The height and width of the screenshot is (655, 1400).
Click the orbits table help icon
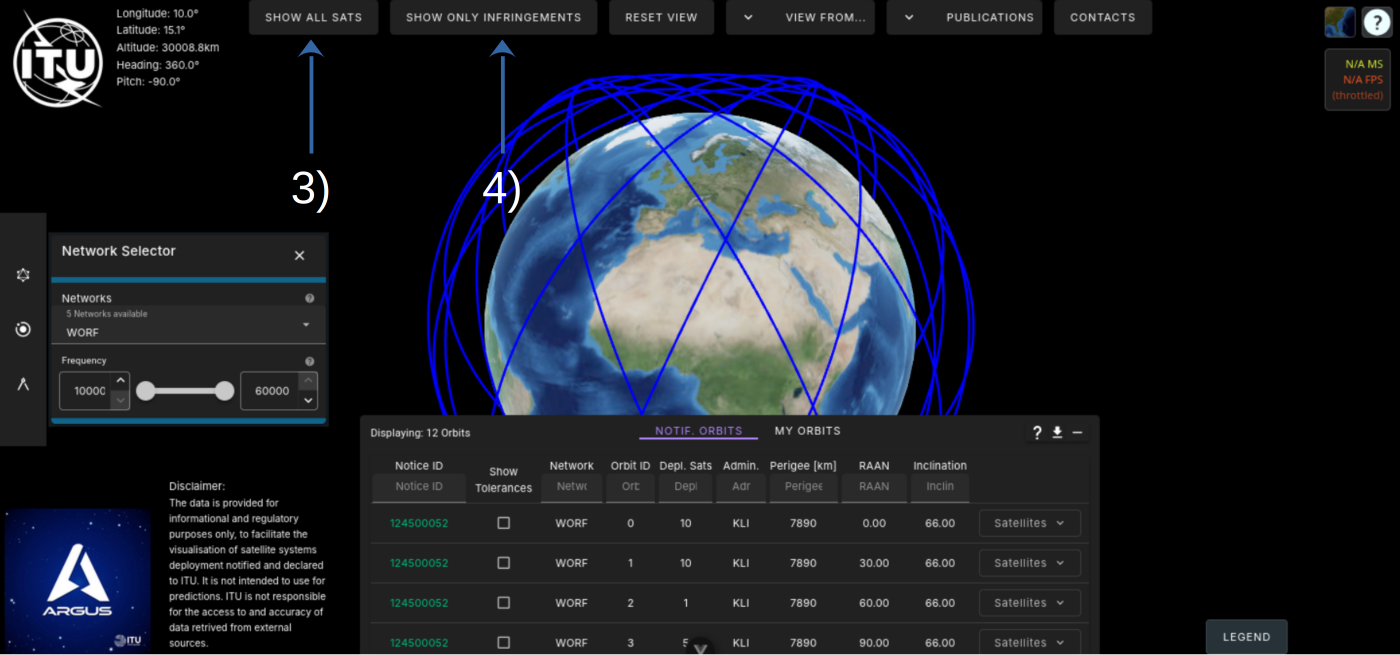(x=1037, y=432)
